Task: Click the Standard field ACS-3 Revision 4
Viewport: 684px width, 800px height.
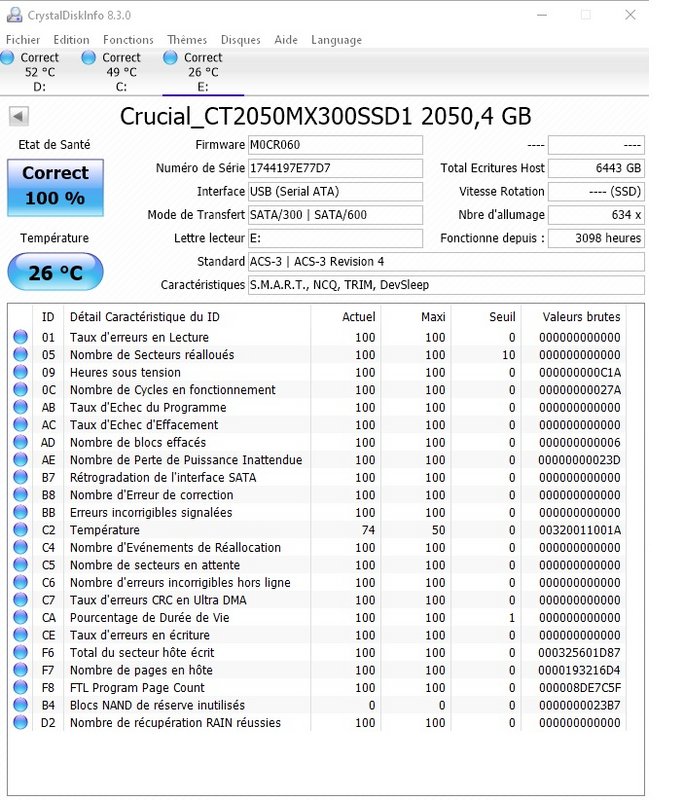Action: click(x=446, y=262)
